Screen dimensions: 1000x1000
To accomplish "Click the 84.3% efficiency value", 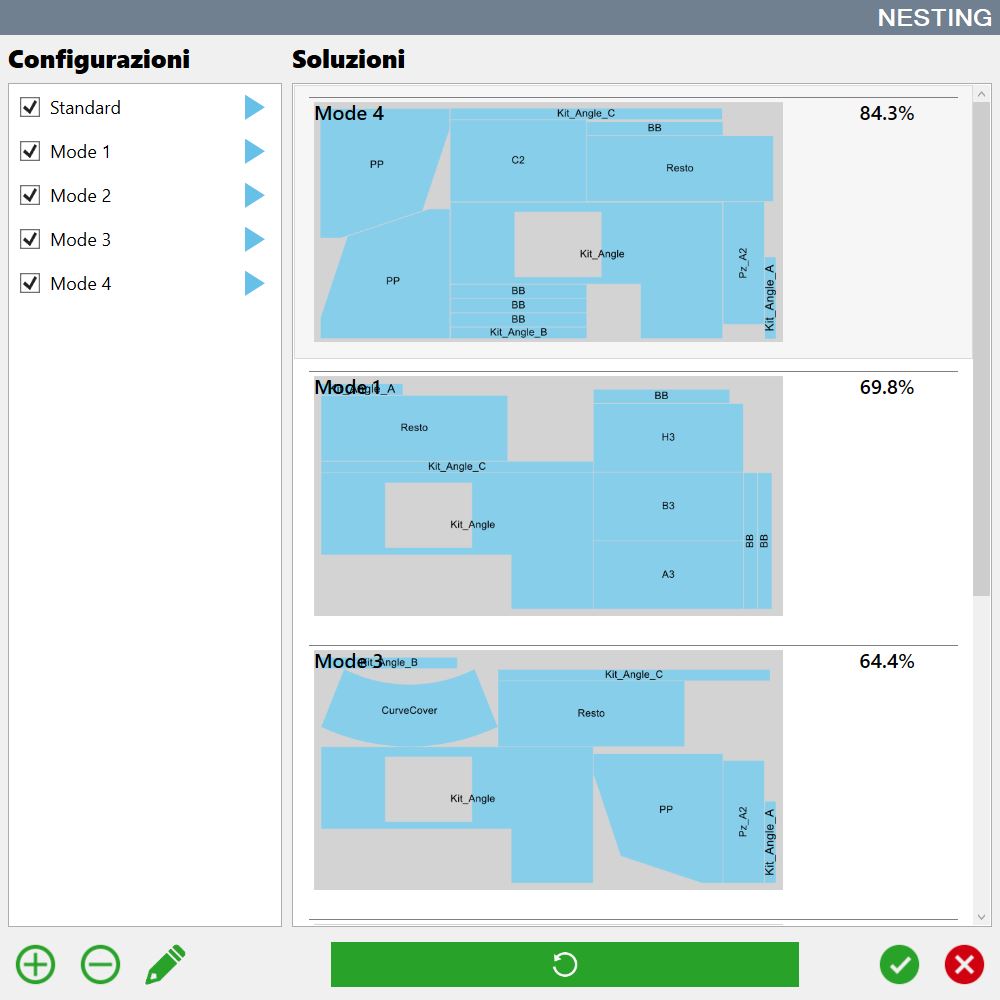I will coord(886,113).
